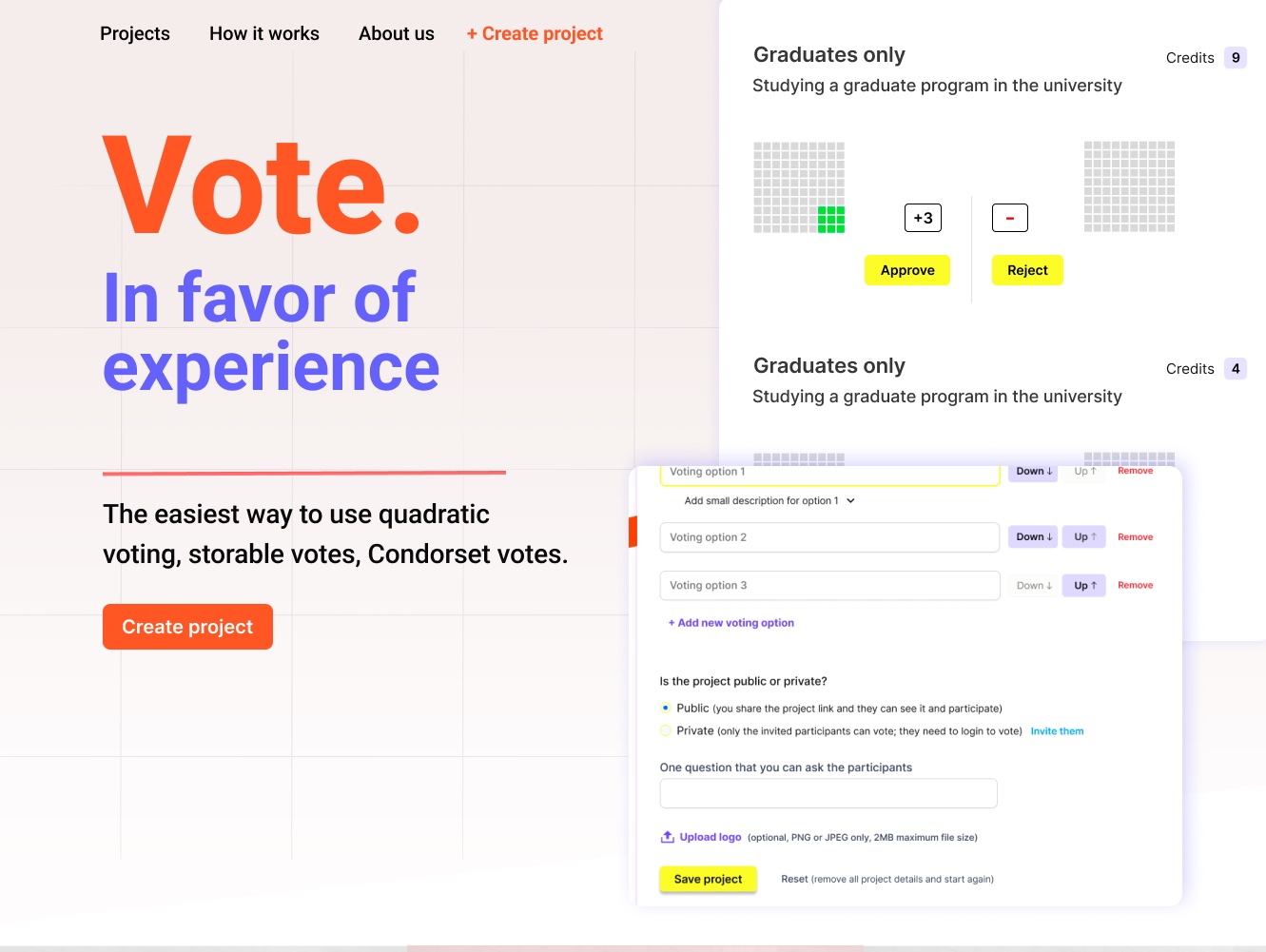
Task: Expand small description for option 1
Action: tap(769, 501)
